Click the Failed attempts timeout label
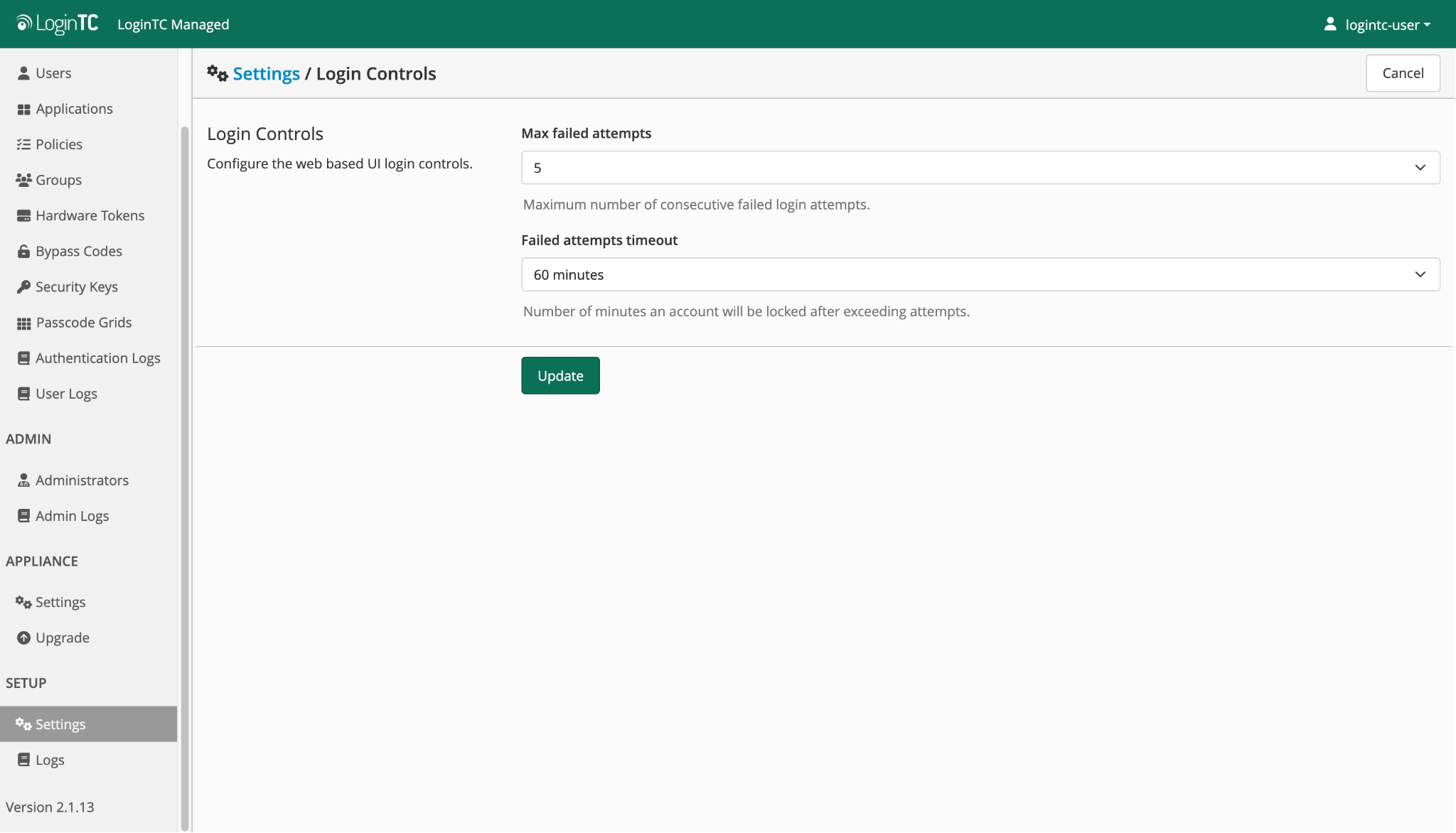The width and height of the screenshot is (1456, 833). (x=599, y=240)
